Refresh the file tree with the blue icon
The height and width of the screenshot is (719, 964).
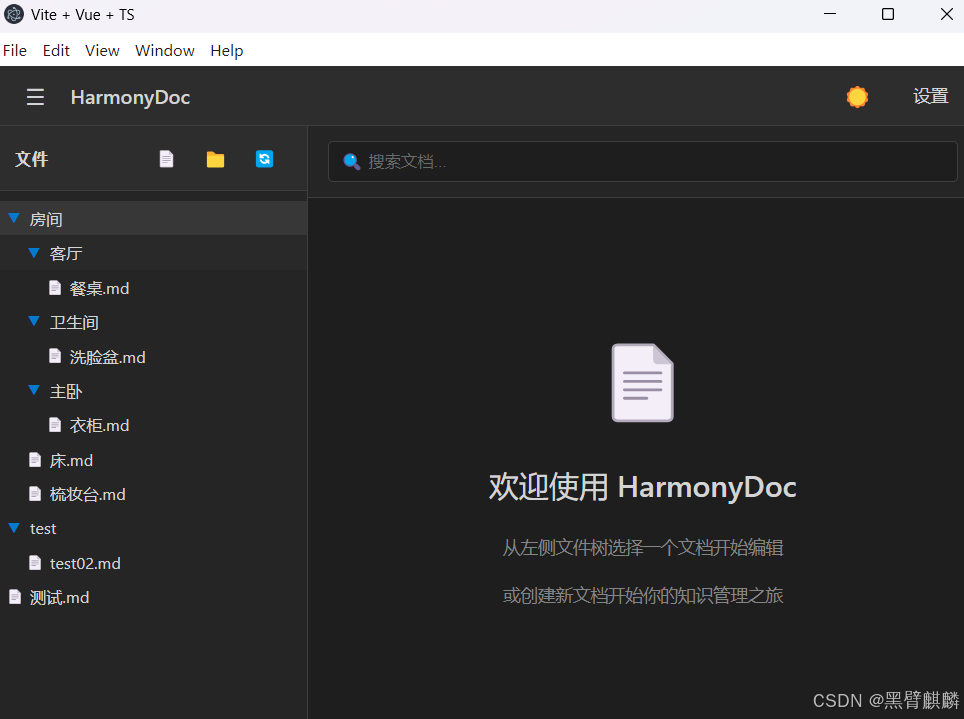264,159
